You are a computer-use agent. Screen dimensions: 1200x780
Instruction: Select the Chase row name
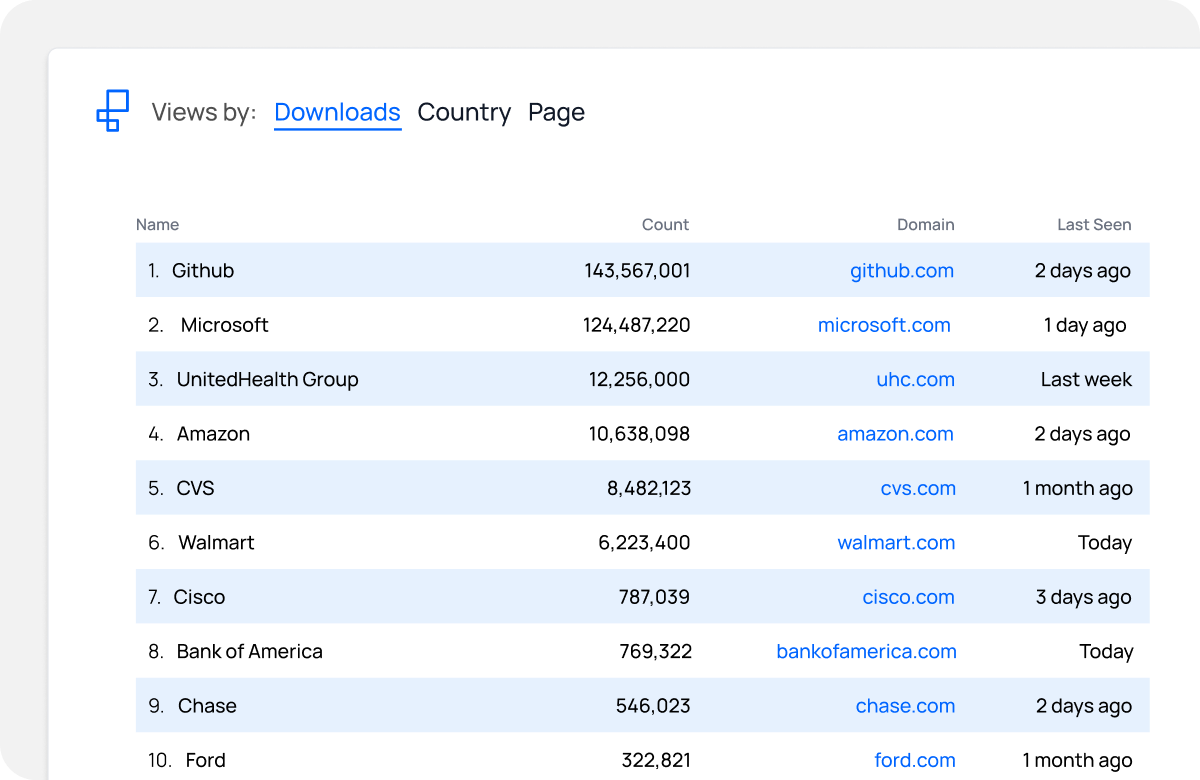pyautogui.click(x=207, y=706)
